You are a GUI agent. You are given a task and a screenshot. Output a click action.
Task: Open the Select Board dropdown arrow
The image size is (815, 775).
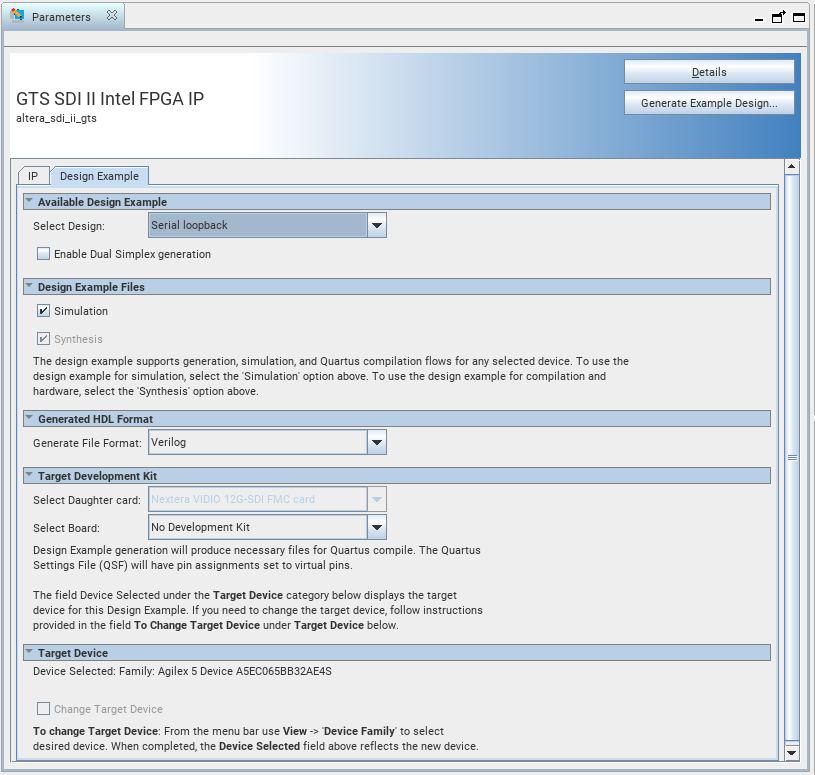[x=377, y=528]
